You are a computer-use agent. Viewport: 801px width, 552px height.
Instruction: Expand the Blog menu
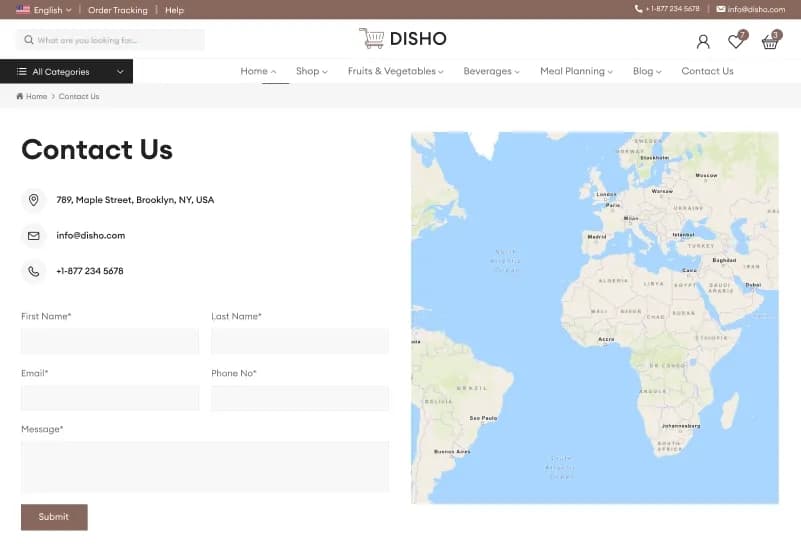click(647, 71)
